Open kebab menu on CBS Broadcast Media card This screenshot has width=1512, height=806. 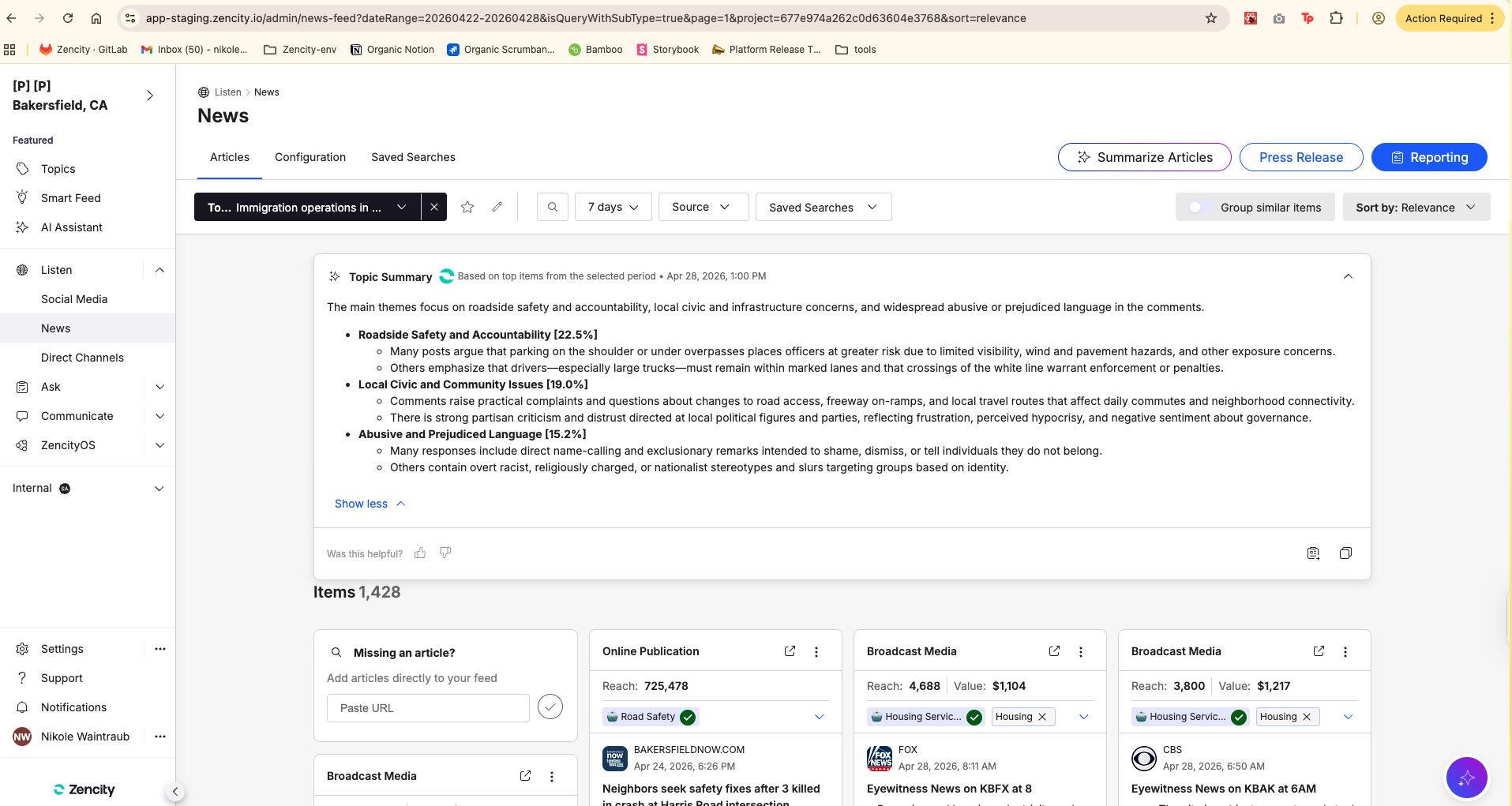(x=1345, y=651)
